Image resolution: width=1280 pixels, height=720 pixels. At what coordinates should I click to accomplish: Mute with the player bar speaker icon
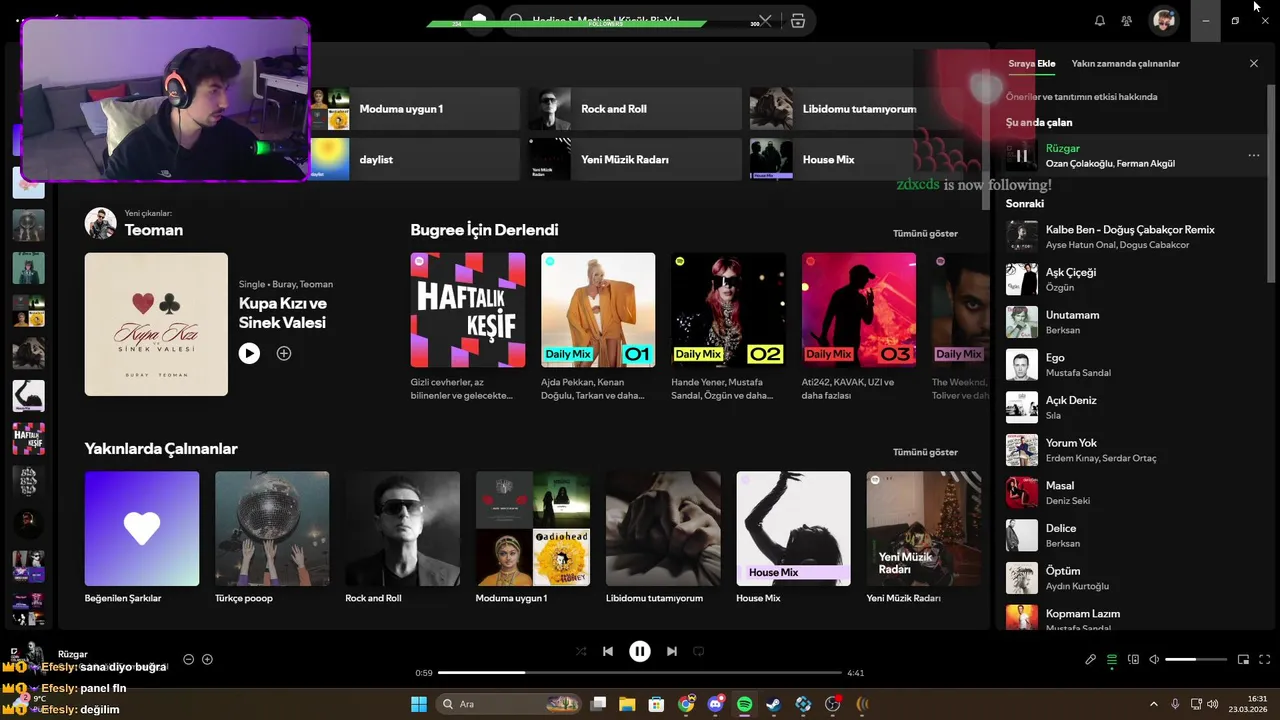[x=1154, y=659]
